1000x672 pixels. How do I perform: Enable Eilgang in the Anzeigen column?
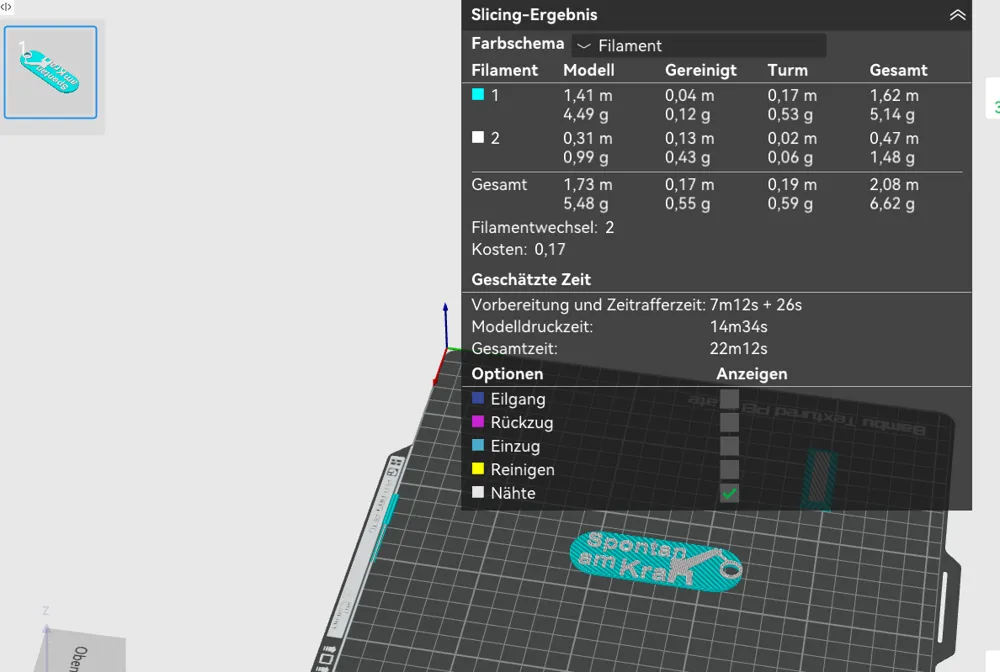pyautogui.click(x=728, y=398)
